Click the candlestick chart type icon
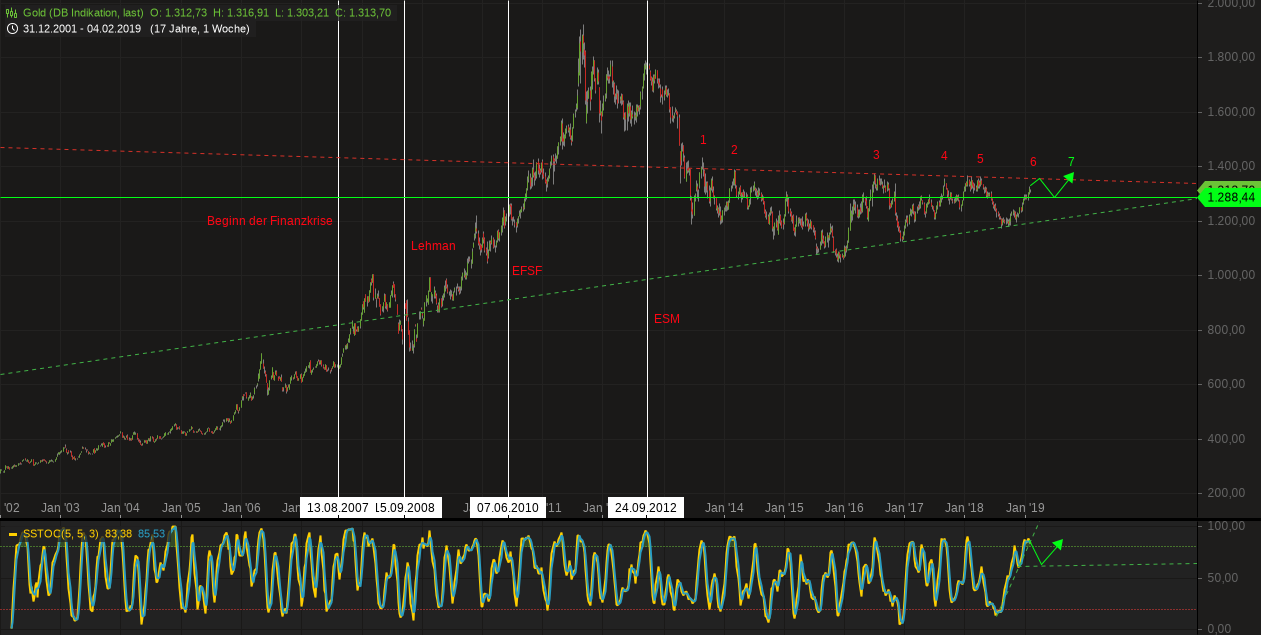This screenshot has height=635, width=1261. 11,13
